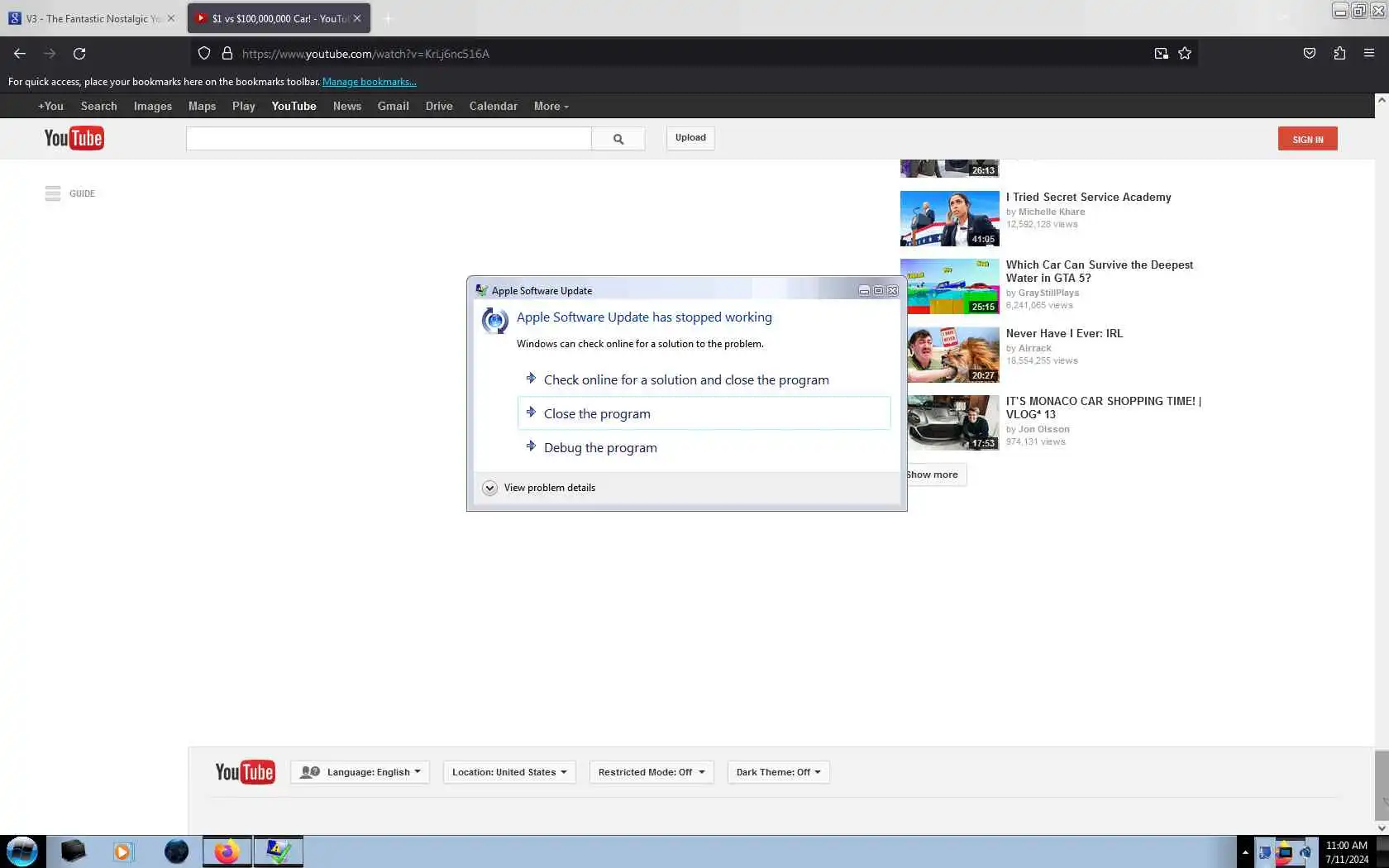The image size is (1389, 868).
Task: Open the Pocket save icon in the toolbar
Action: click(1310, 54)
